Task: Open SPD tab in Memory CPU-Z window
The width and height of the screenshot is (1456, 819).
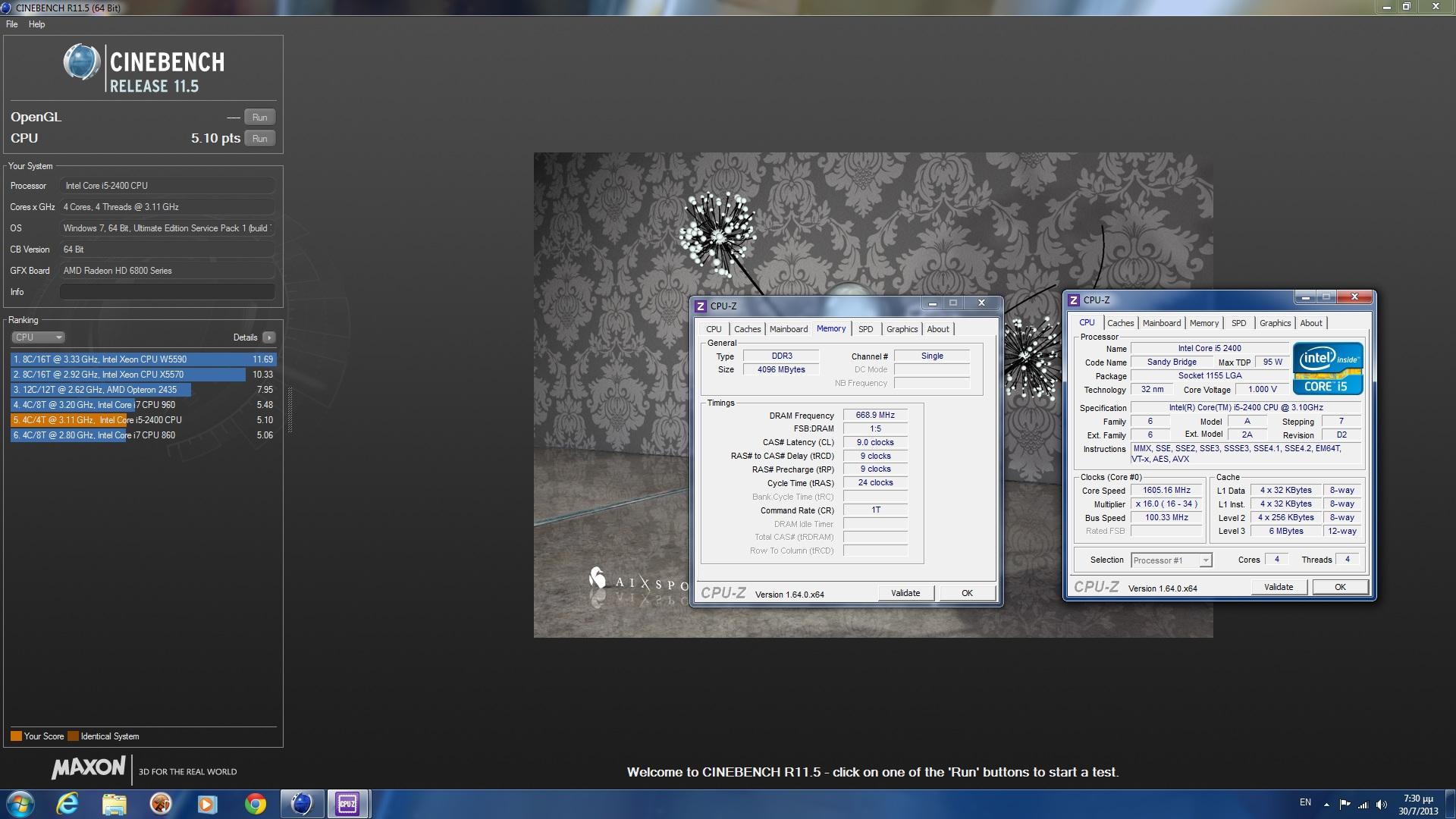Action: click(x=865, y=329)
